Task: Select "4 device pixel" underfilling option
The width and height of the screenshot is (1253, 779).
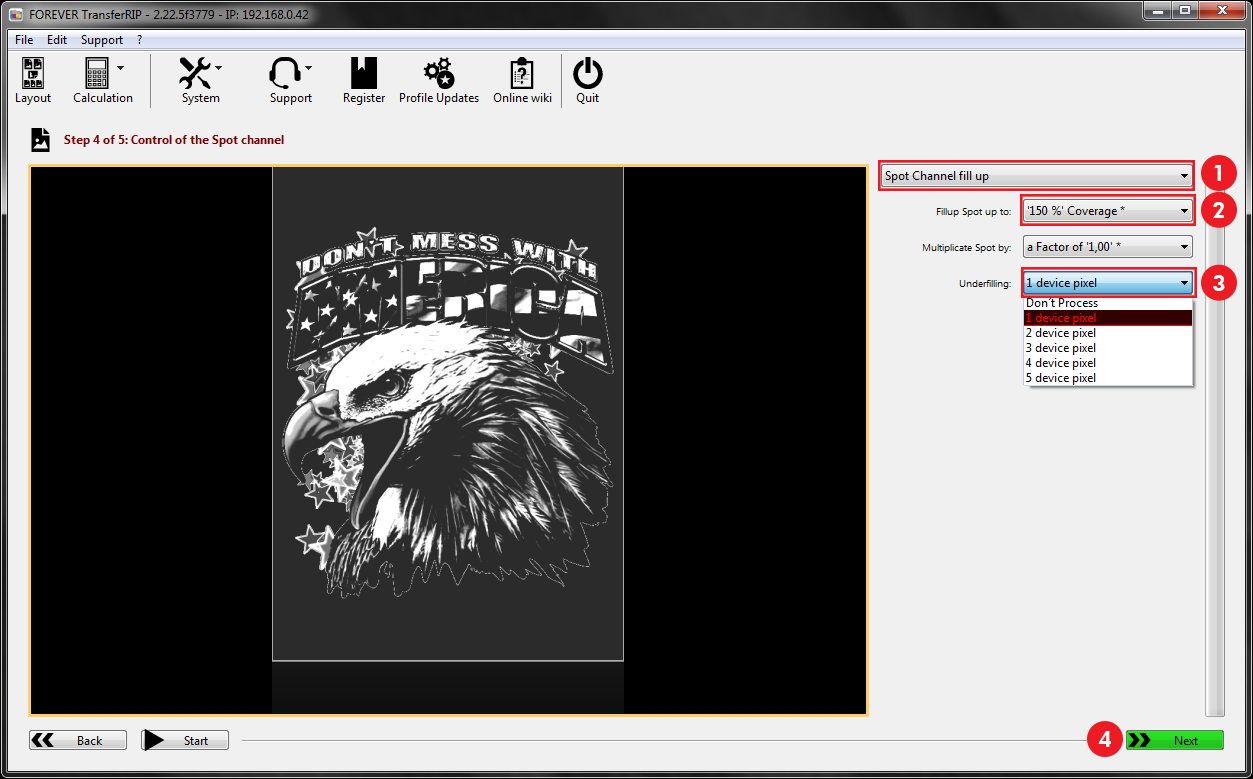Action: coord(1108,363)
